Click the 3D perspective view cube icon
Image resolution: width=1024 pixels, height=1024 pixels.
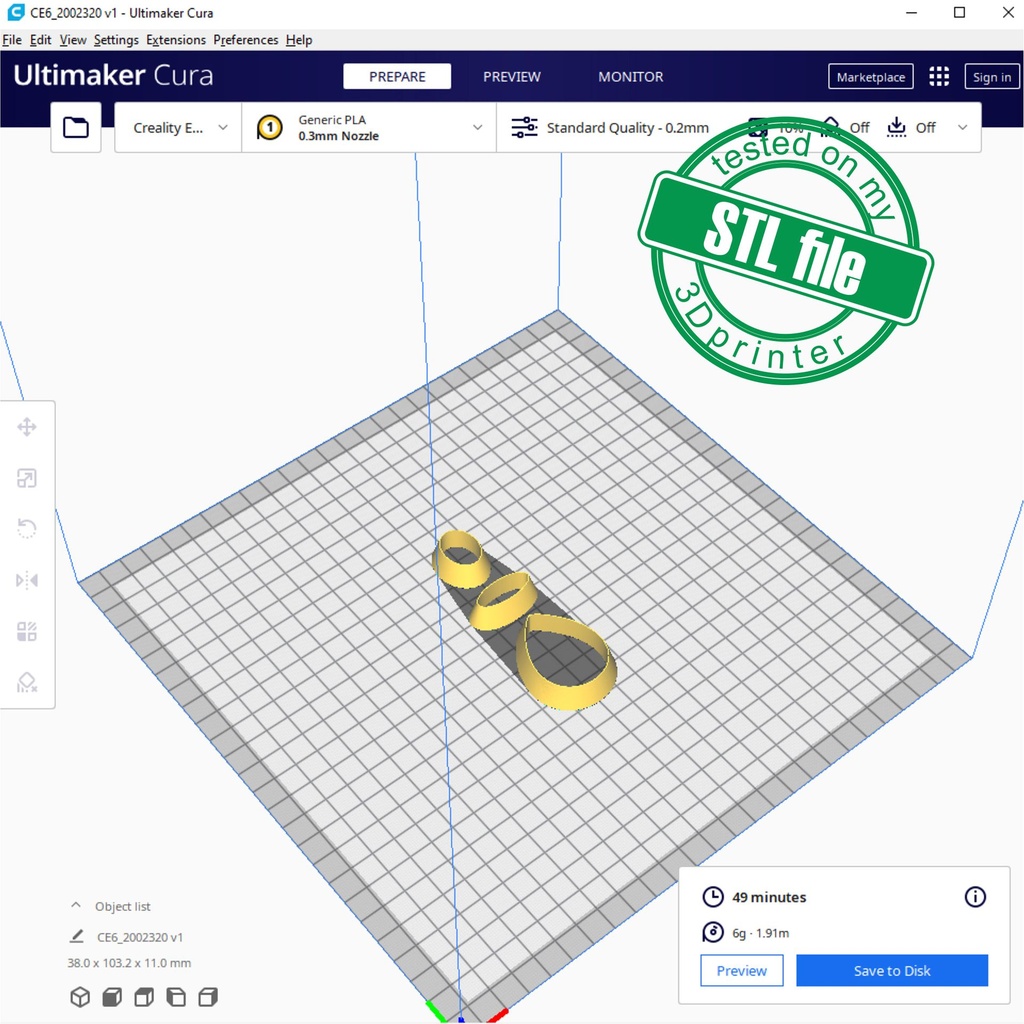80,997
